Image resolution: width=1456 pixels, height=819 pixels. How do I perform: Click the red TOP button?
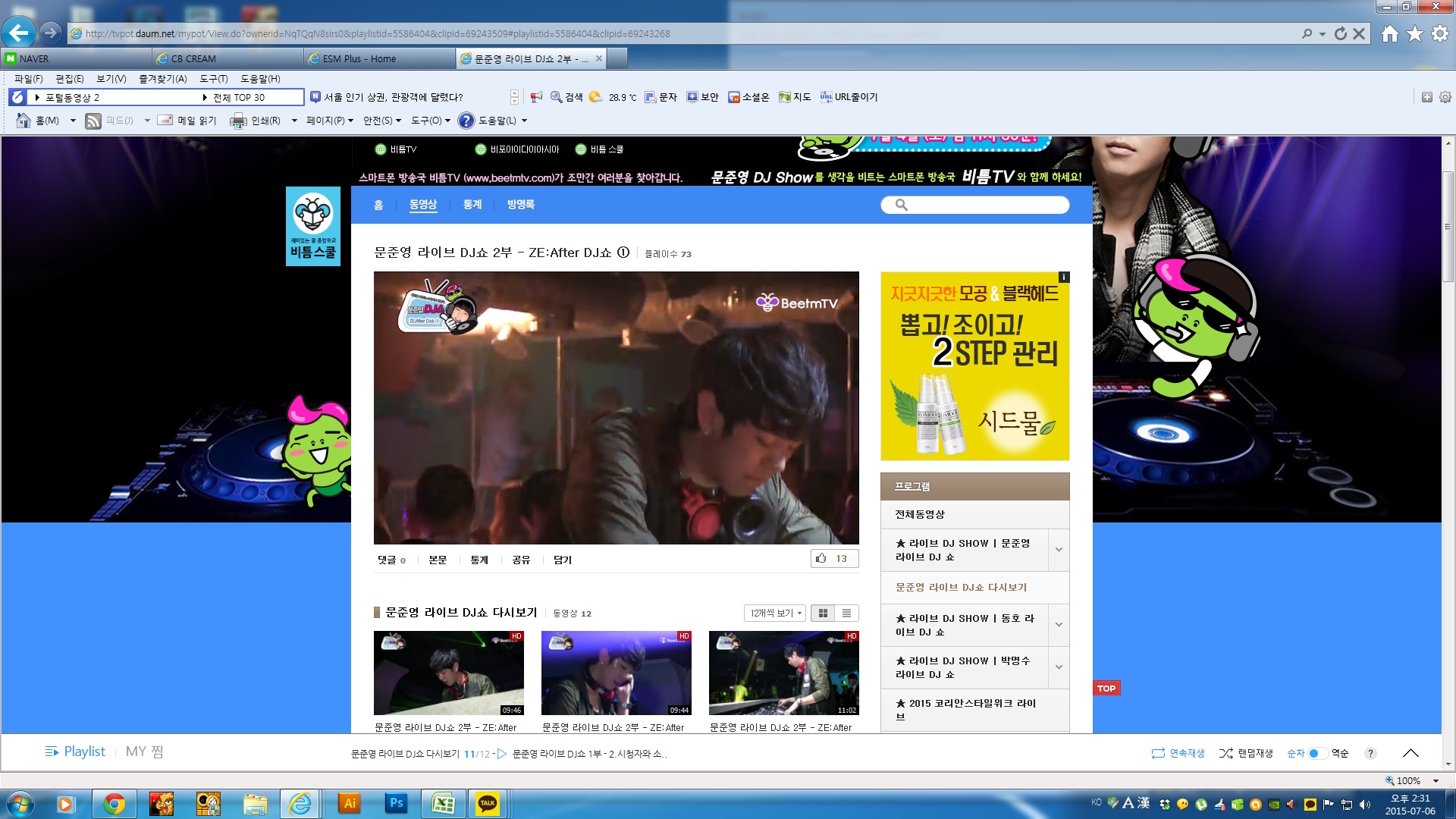(x=1106, y=688)
